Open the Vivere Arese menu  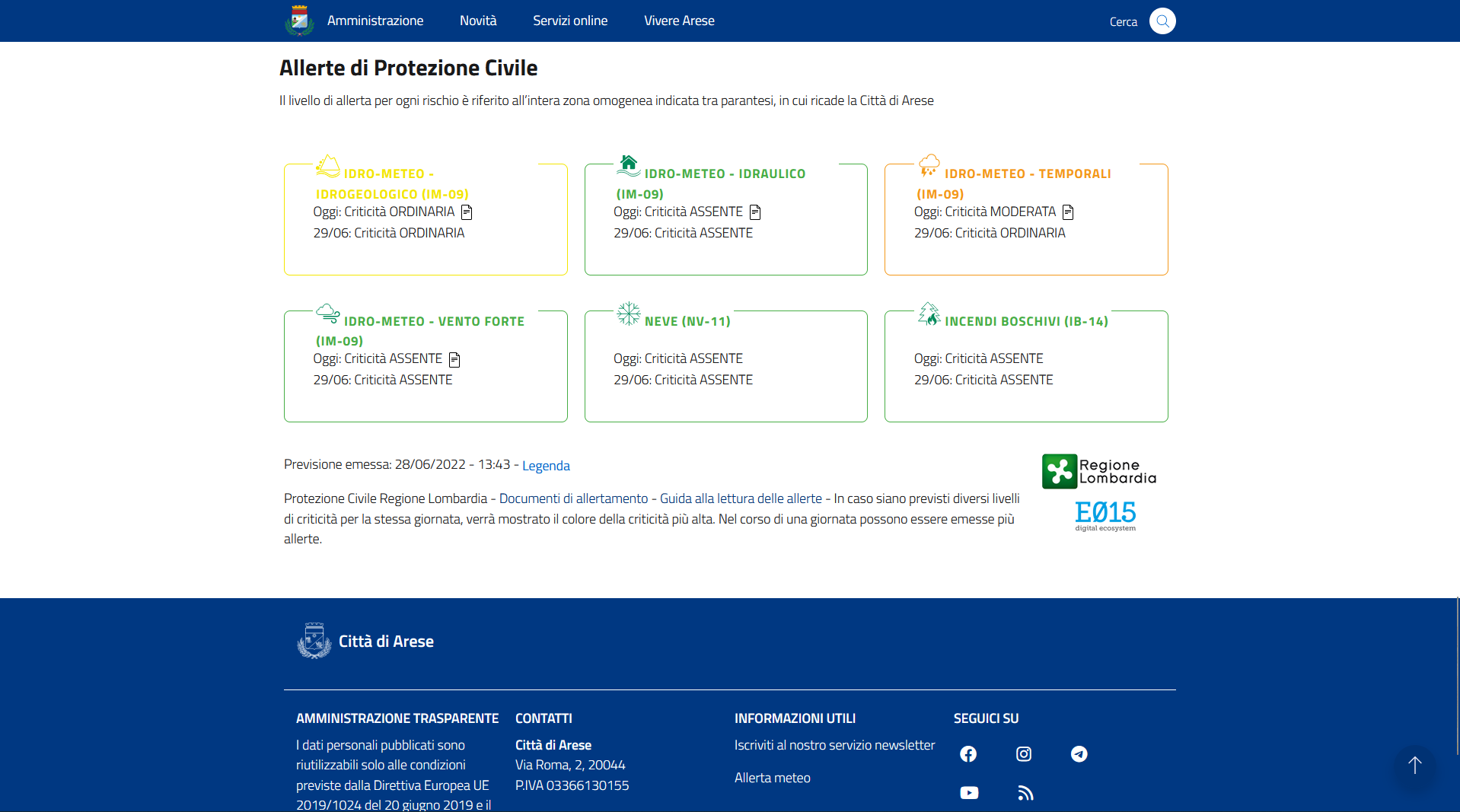pos(679,21)
